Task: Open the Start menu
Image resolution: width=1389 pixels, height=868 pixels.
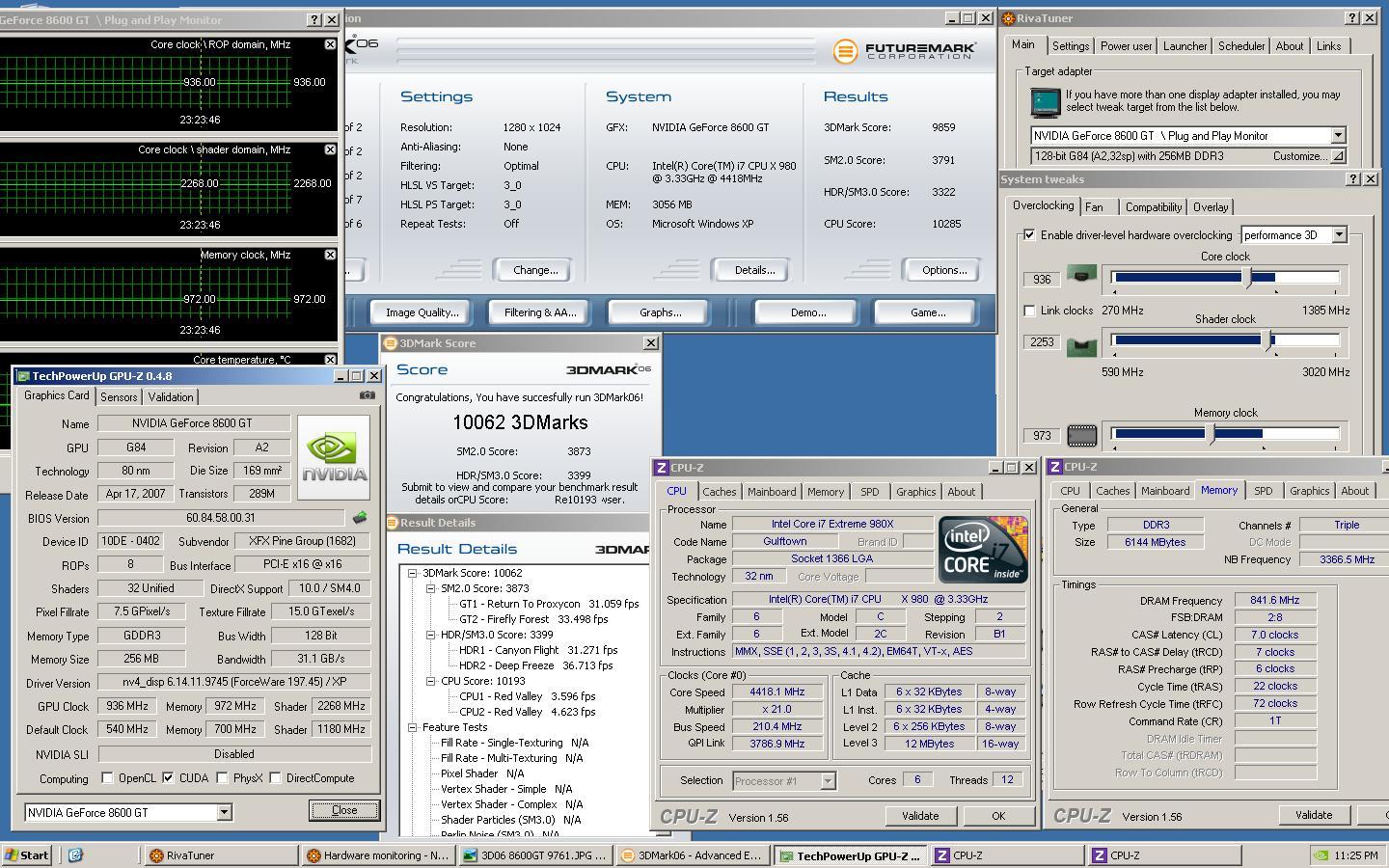Action: [26, 854]
